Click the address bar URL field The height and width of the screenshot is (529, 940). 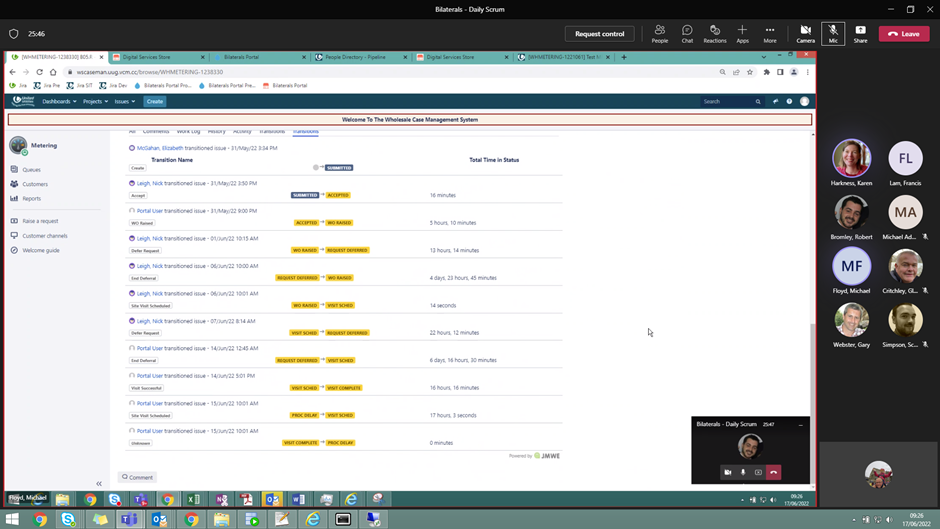pyautogui.click(x=390, y=72)
